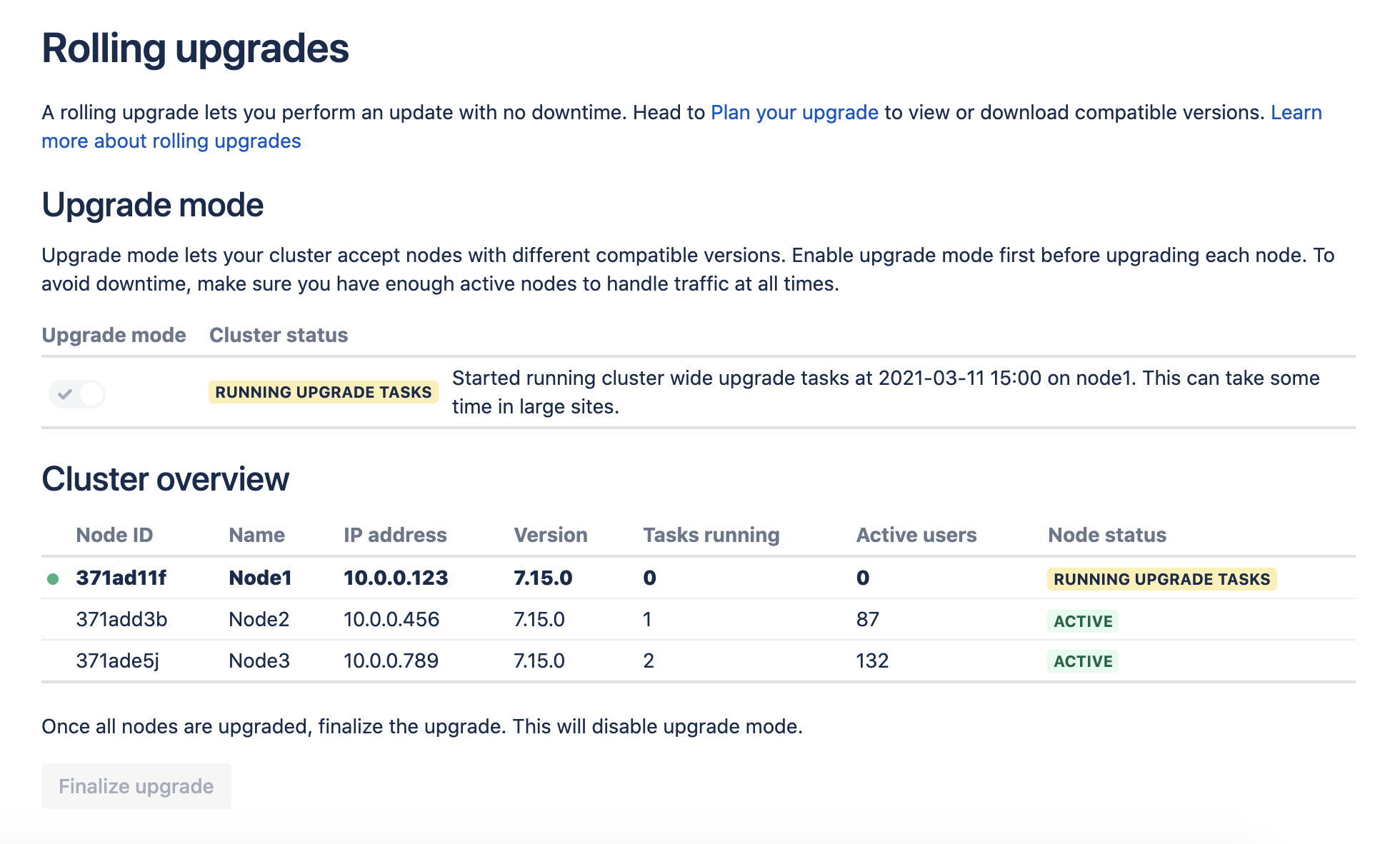Click the Node ID column header
The width and height of the screenshot is (1400, 844).
(114, 536)
